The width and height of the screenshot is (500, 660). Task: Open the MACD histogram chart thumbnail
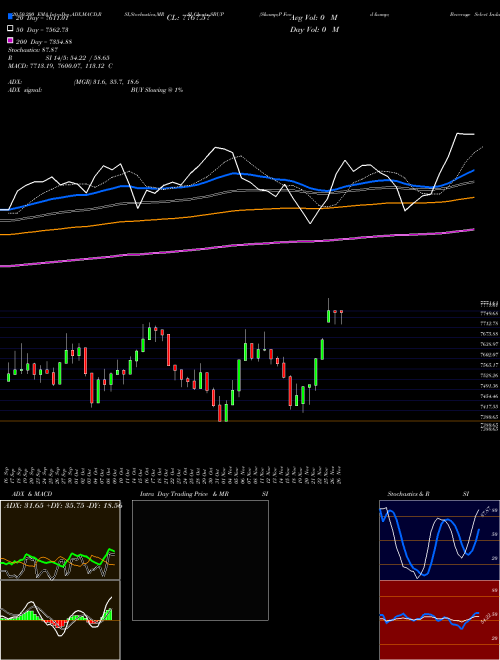click(60, 620)
